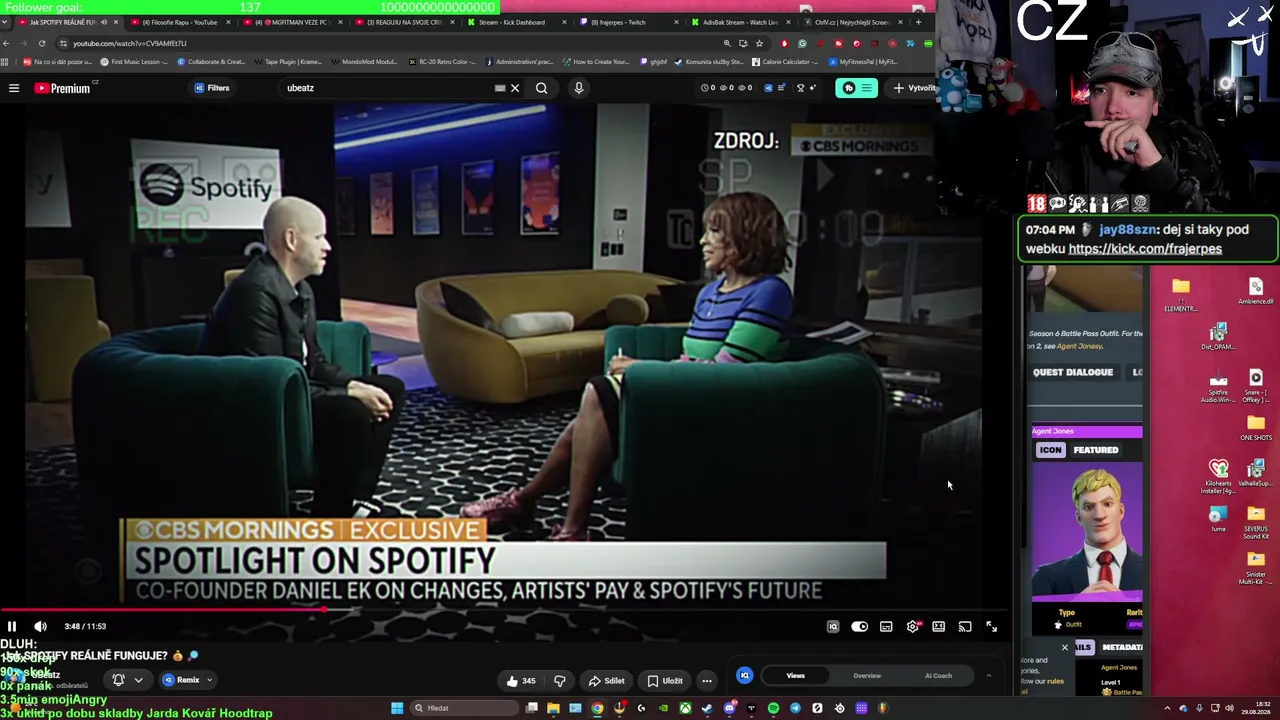Pause the YouTube video

12,626
